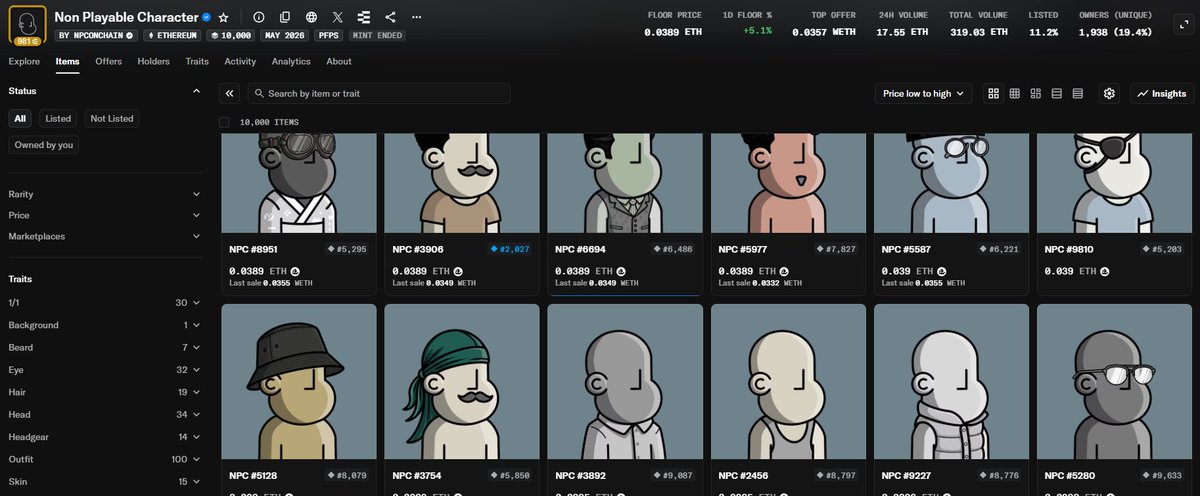Open the Holders tab
The width and height of the screenshot is (1200, 496).
click(x=153, y=61)
